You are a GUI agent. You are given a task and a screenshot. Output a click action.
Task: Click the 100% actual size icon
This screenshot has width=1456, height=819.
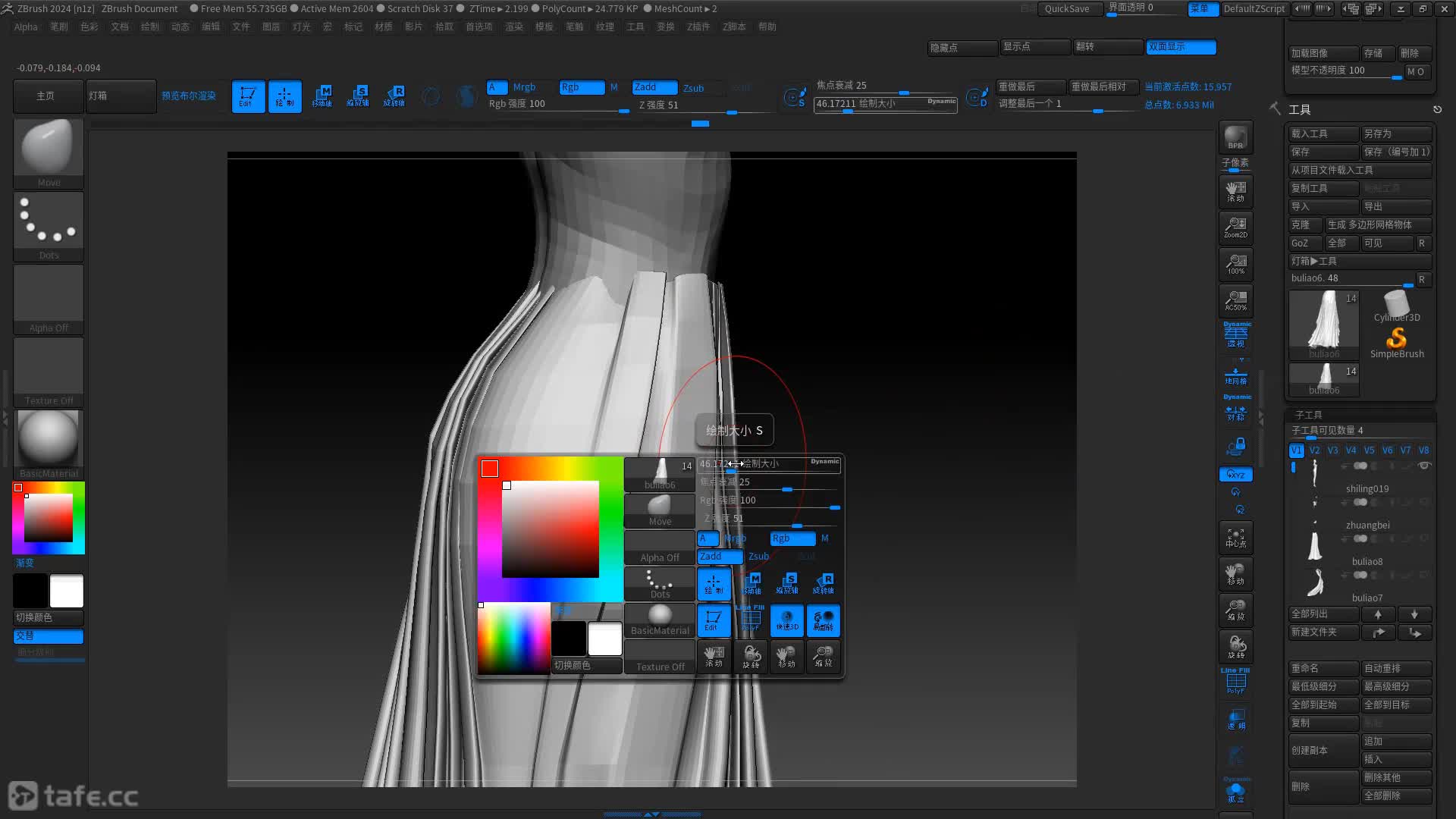pos(1235,264)
